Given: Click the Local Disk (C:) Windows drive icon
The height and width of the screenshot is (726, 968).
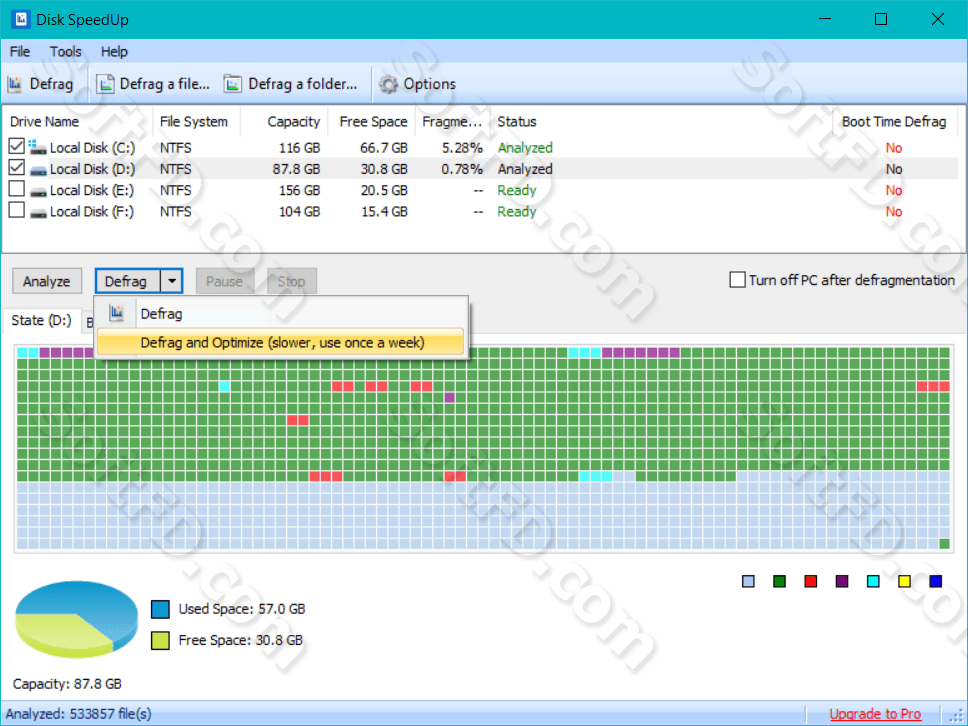Looking at the screenshot, I should pos(38,147).
